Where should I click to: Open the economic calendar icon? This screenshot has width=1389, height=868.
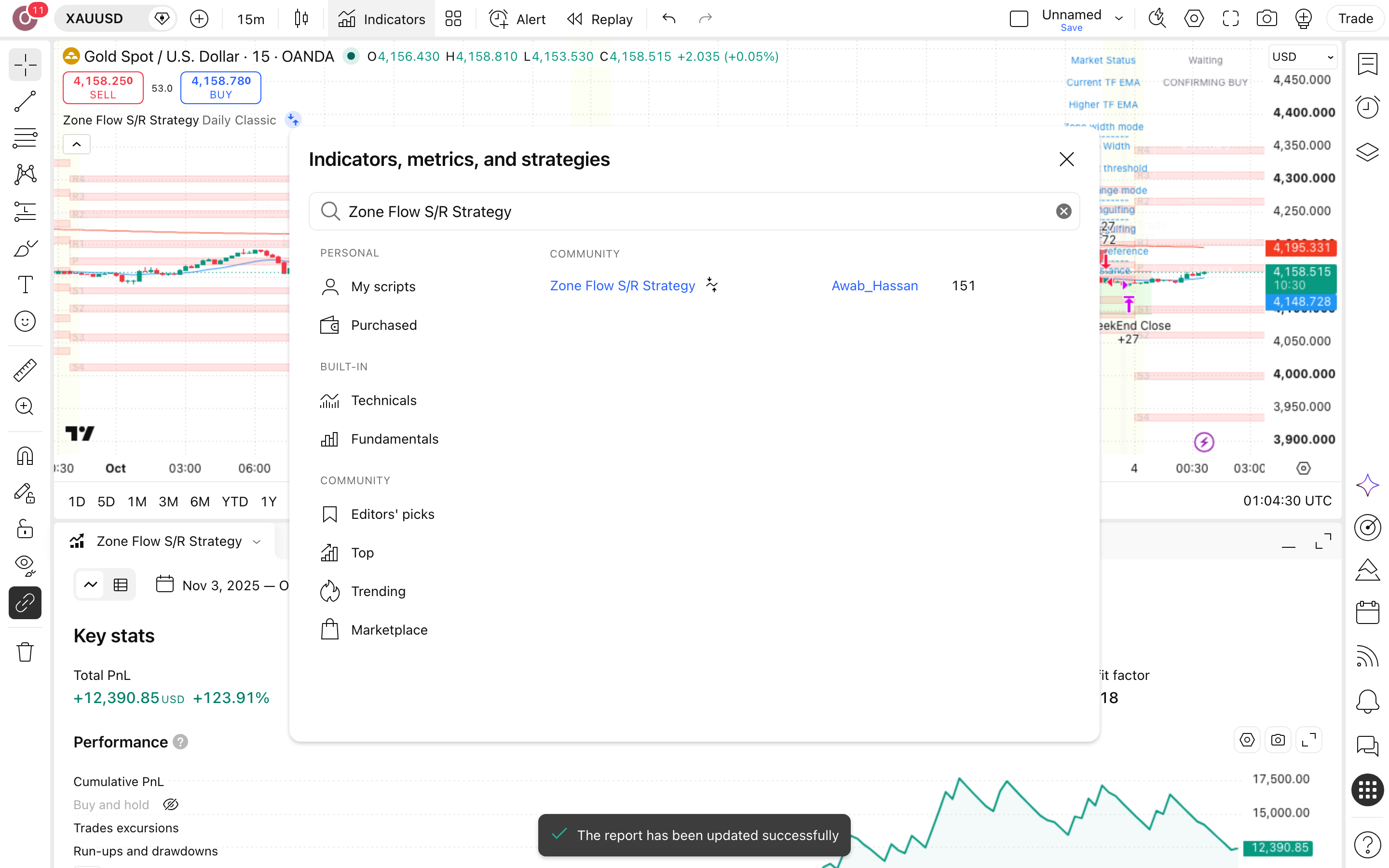tap(1368, 612)
